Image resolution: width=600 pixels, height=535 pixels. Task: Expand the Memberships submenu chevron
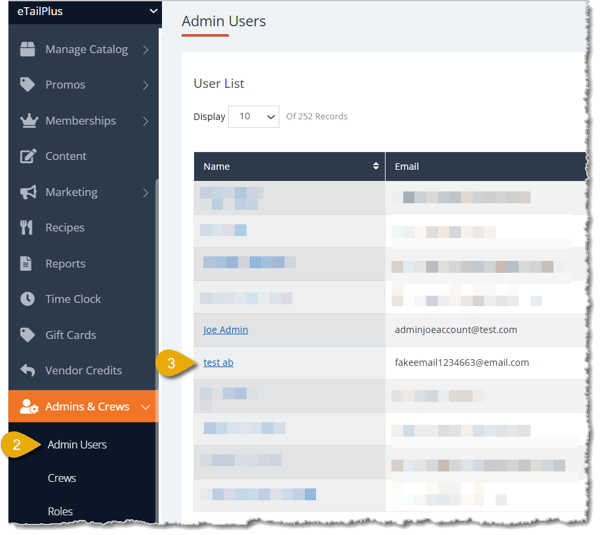pos(146,122)
